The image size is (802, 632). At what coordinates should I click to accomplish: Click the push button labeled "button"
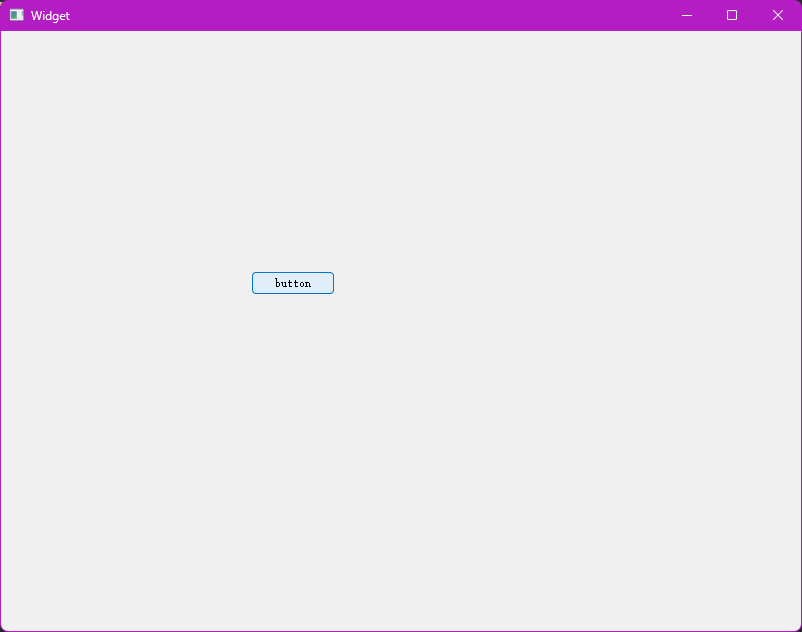pyautogui.click(x=292, y=283)
